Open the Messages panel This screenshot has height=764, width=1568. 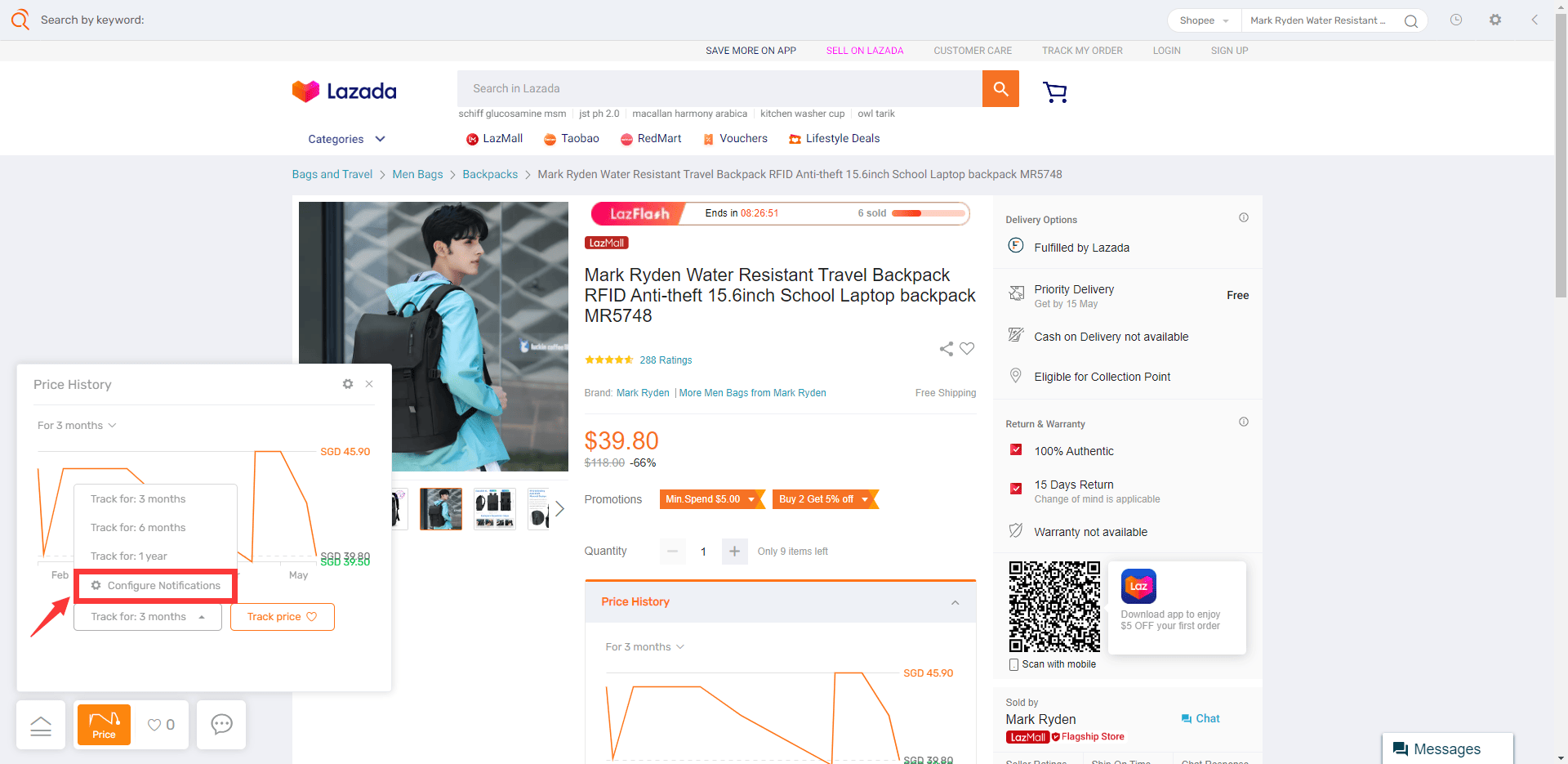click(x=1447, y=748)
